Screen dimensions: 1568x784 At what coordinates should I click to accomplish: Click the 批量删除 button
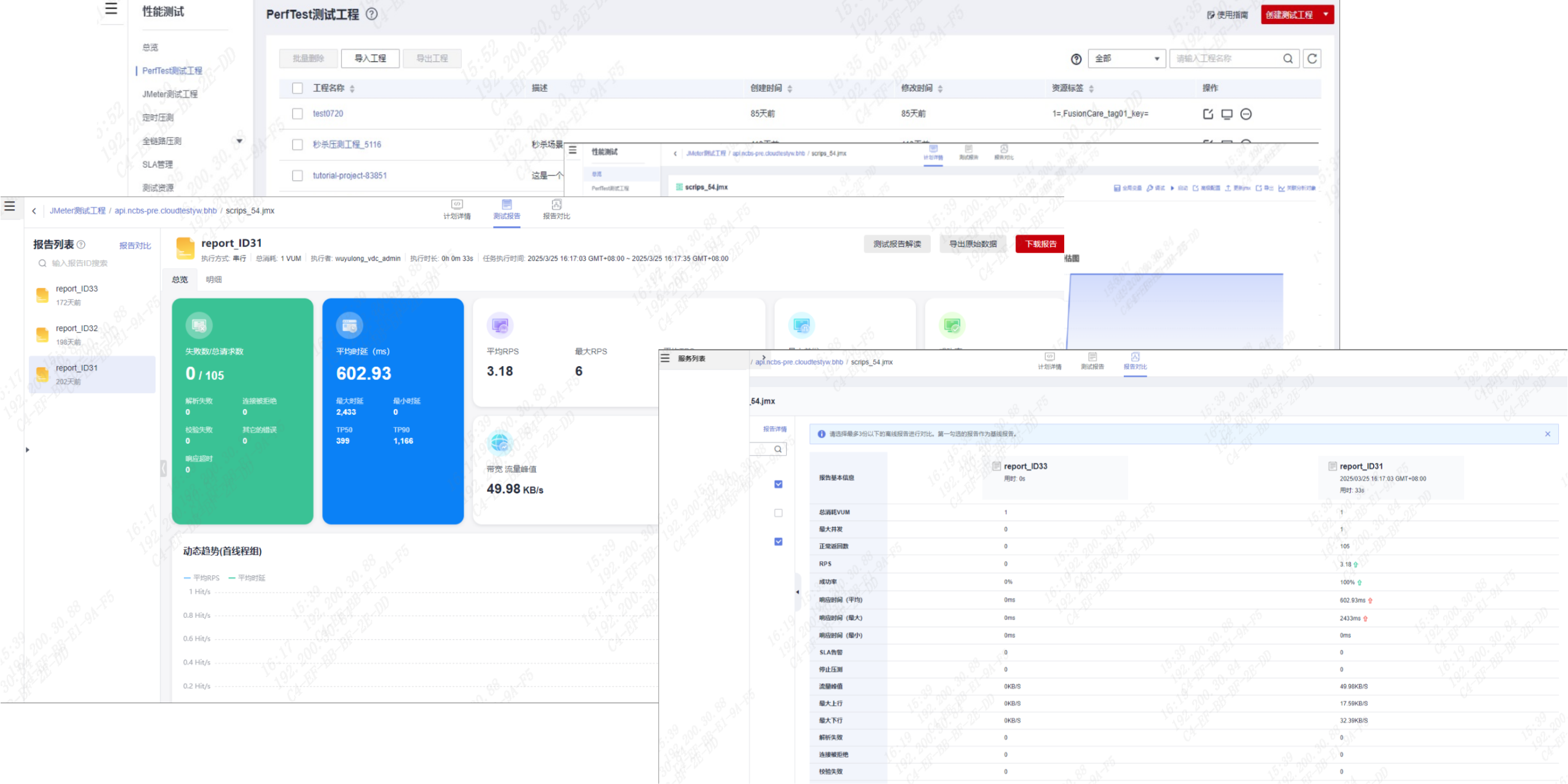click(308, 58)
